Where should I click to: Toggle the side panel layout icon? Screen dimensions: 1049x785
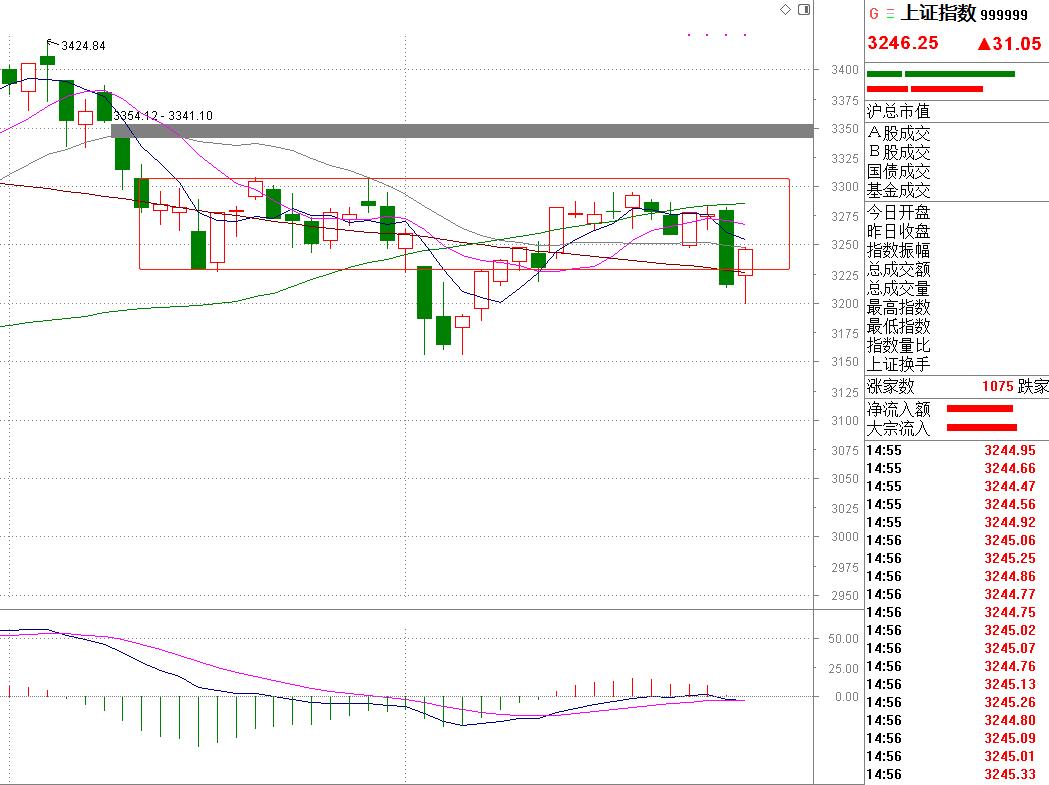point(804,9)
